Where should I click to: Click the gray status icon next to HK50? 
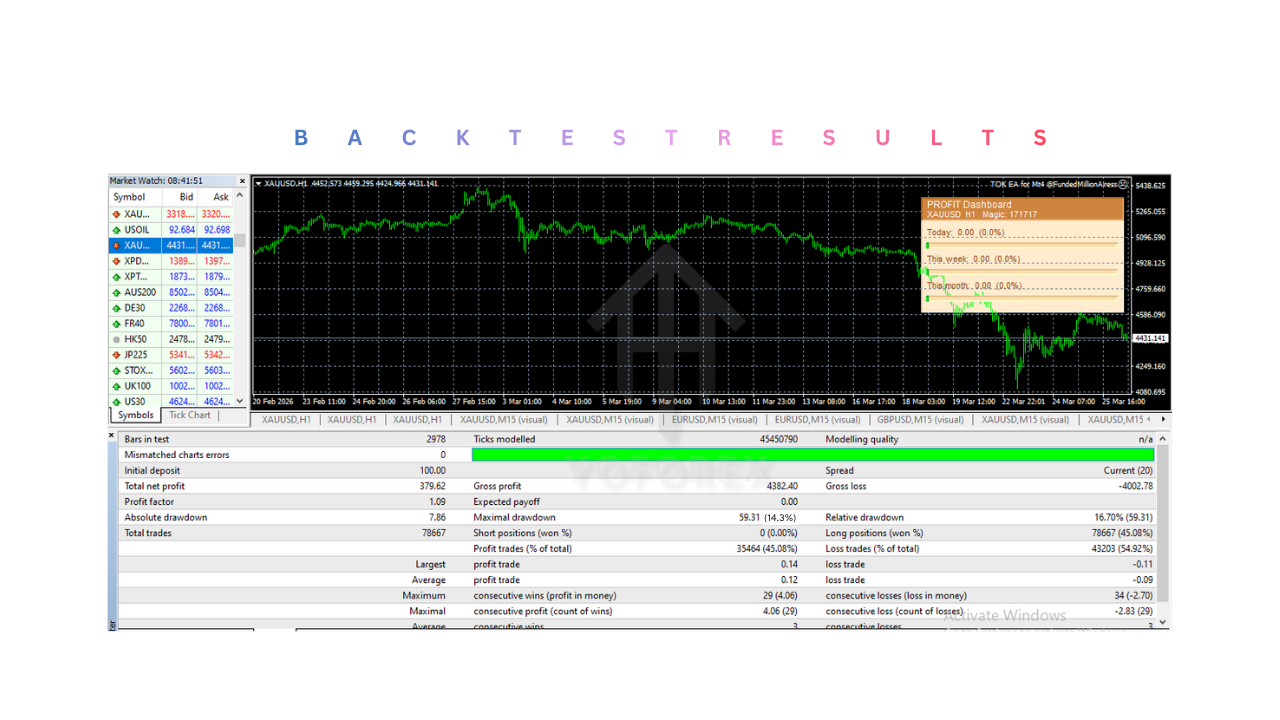[x=117, y=339]
